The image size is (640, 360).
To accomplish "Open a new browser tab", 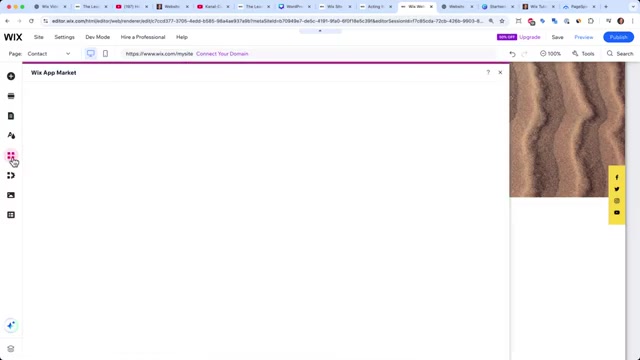I will [x=606, y=7].
